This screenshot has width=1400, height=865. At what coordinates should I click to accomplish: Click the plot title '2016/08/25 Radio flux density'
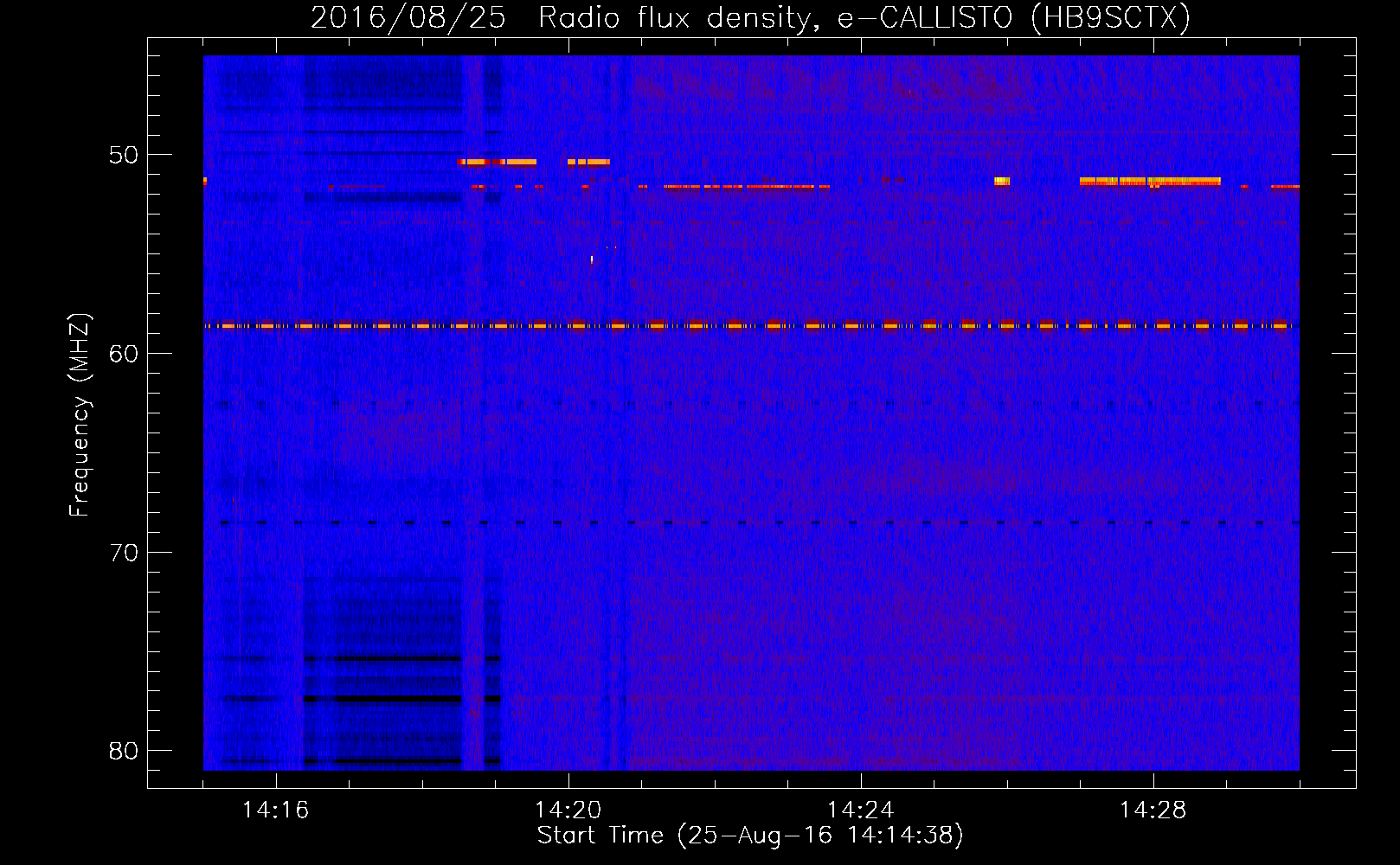560,18
